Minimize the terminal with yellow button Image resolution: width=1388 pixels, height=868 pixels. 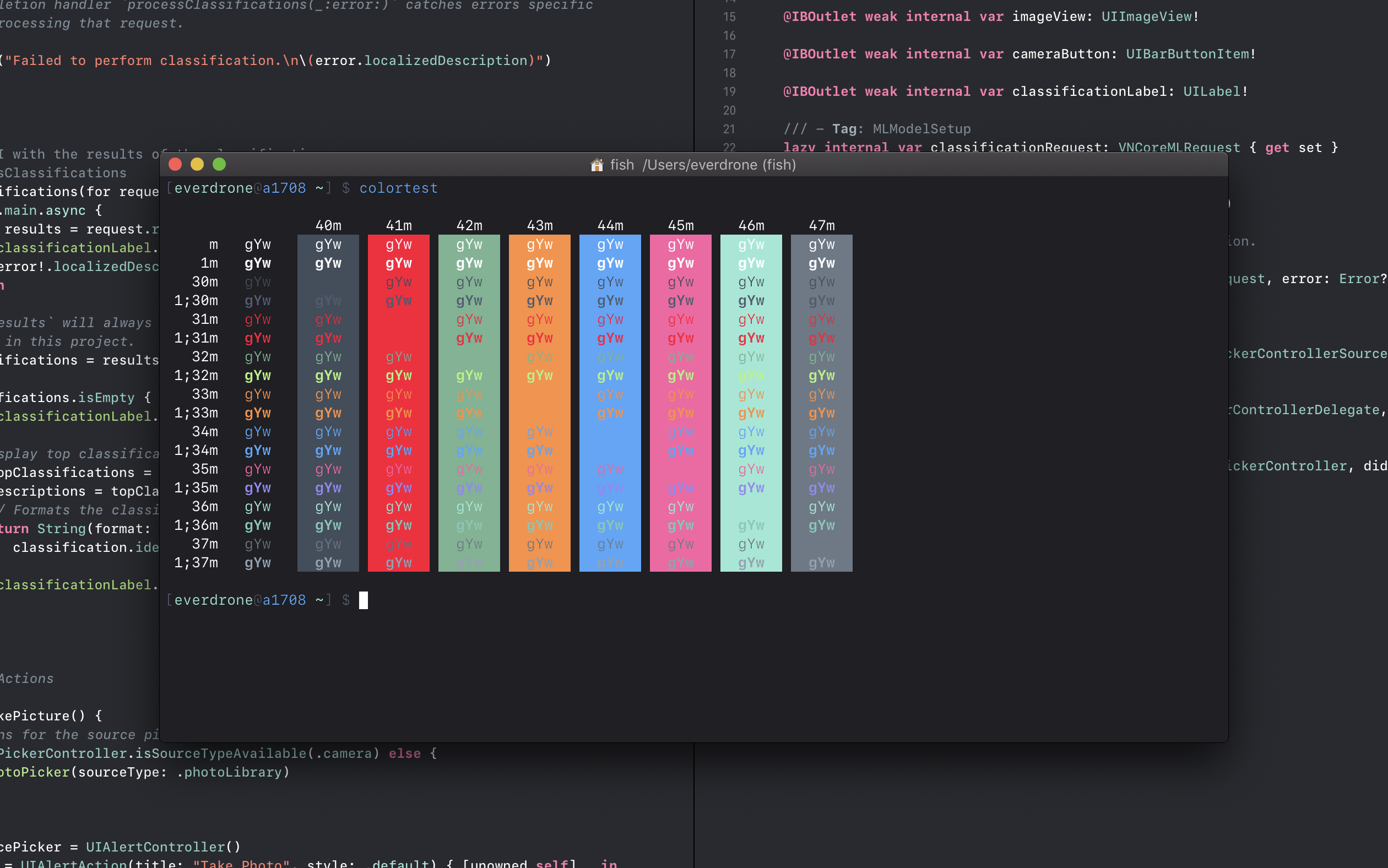tap(197, 165)
